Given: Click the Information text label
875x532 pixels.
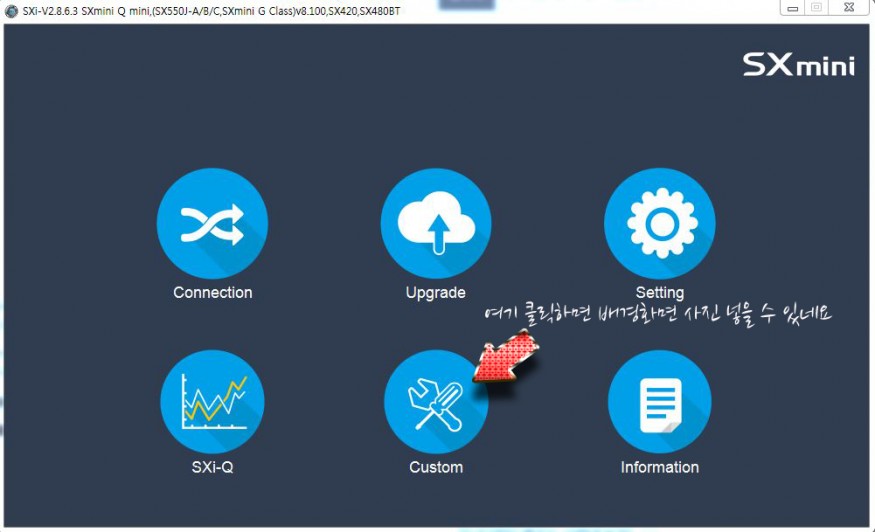Looking at the screenshot, I should [660, 467].
